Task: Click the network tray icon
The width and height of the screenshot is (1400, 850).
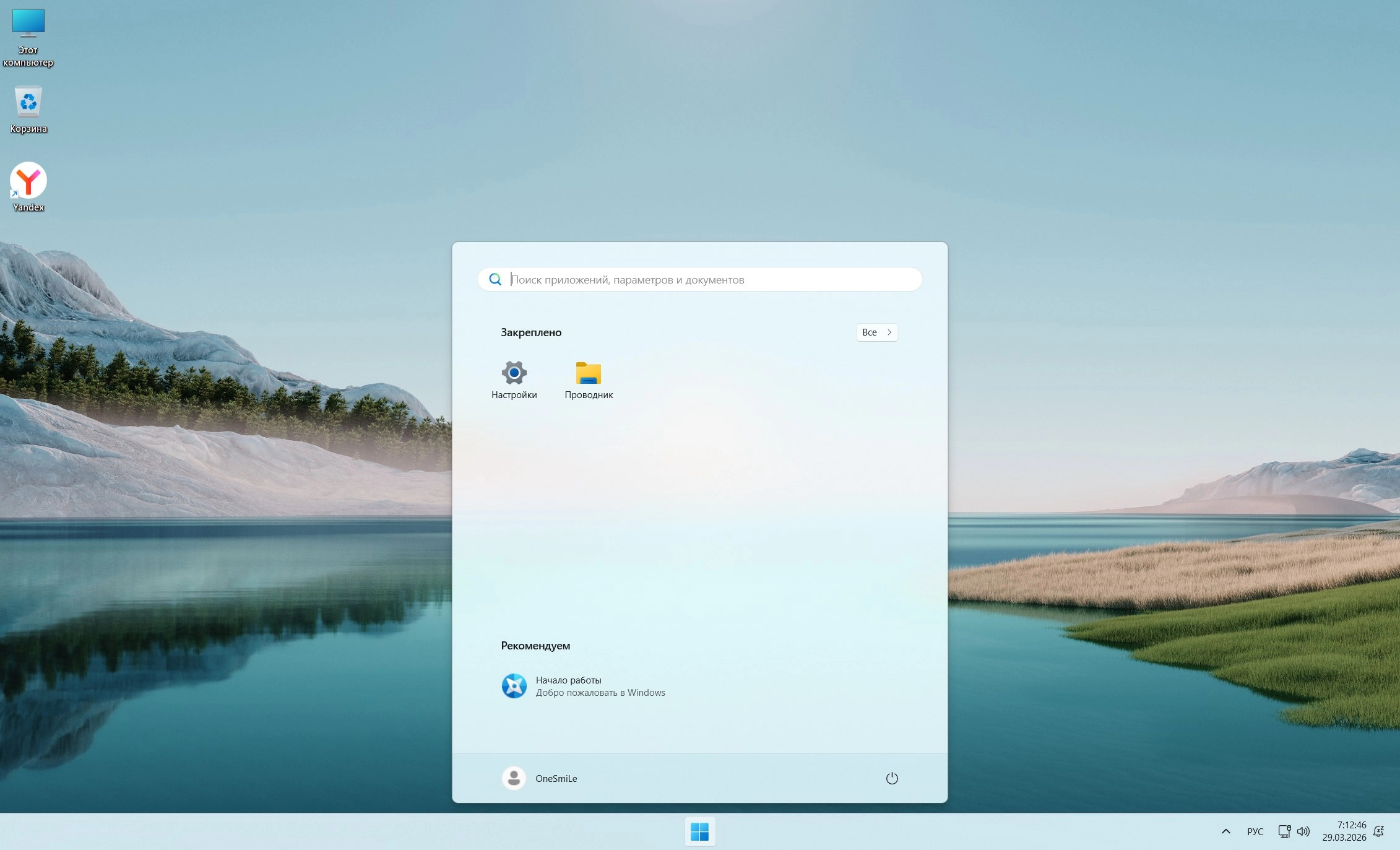Action: pos(1284,831)
